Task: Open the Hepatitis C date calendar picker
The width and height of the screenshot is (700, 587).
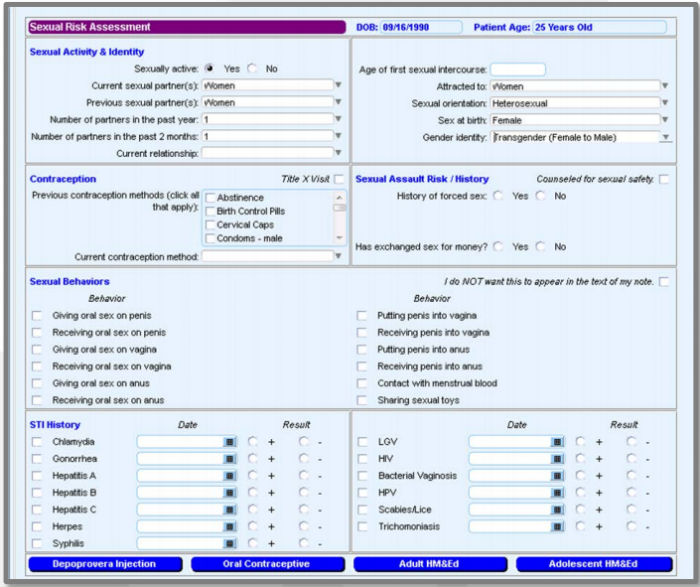Action: 229,510
